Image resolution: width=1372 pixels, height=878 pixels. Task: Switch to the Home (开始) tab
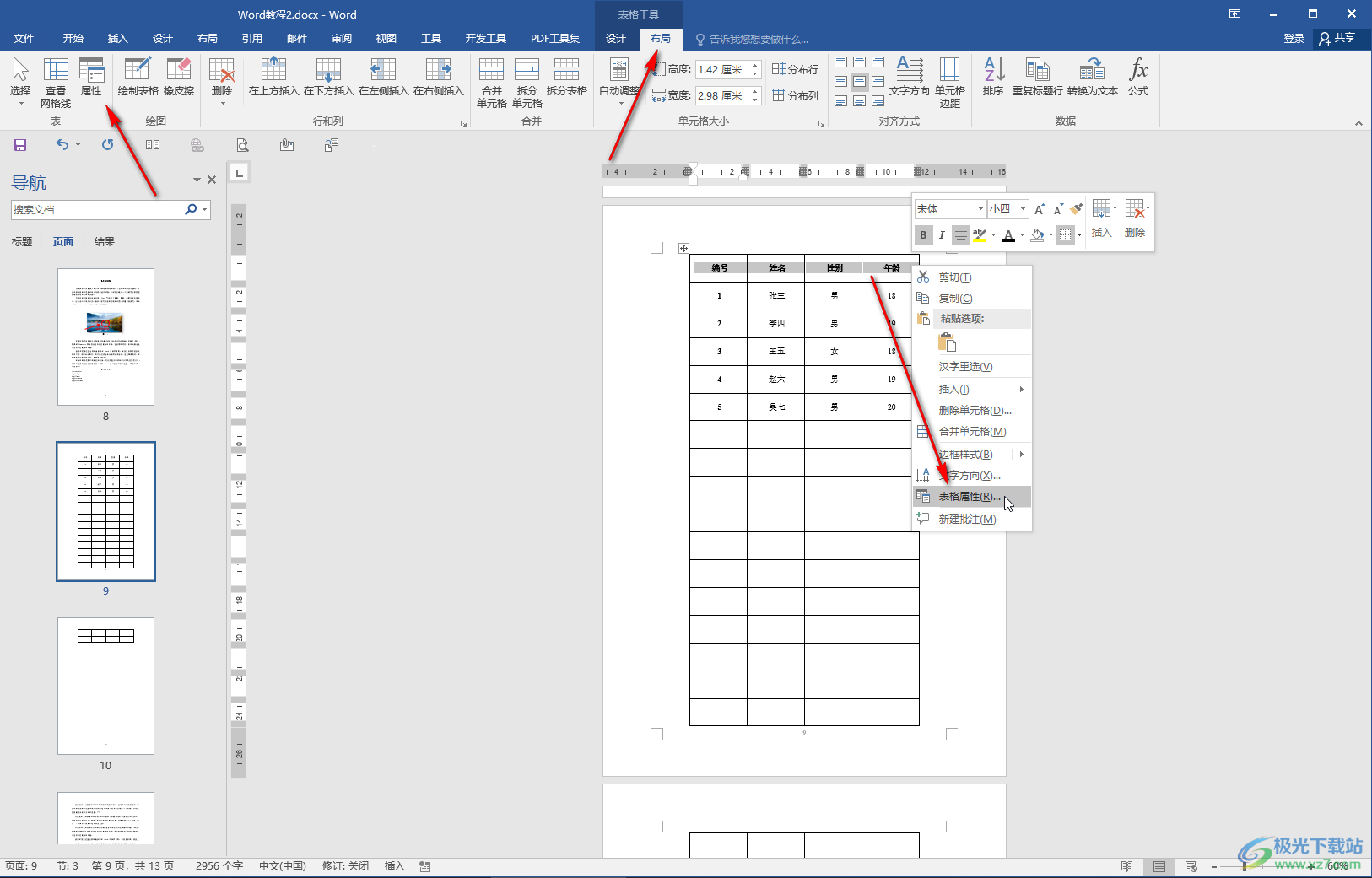(73, 39)
